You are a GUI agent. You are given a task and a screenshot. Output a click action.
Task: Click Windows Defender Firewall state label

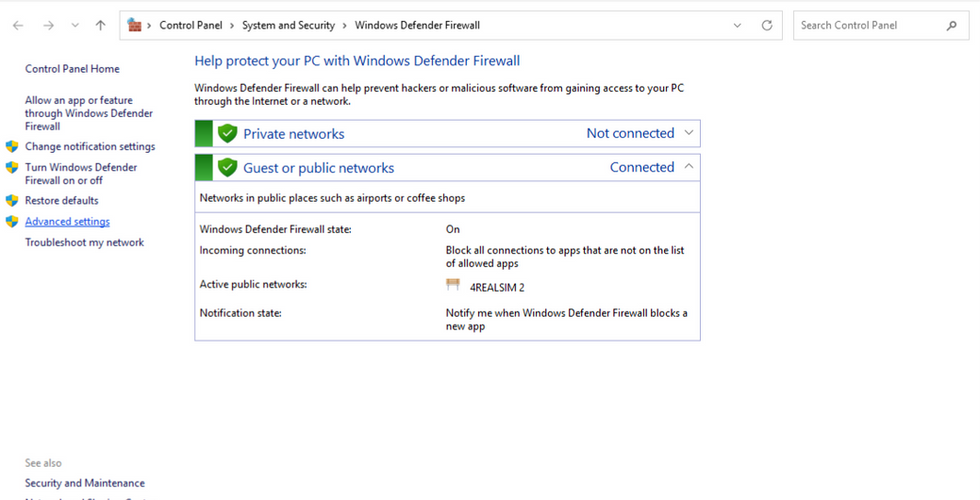[276, 229]
